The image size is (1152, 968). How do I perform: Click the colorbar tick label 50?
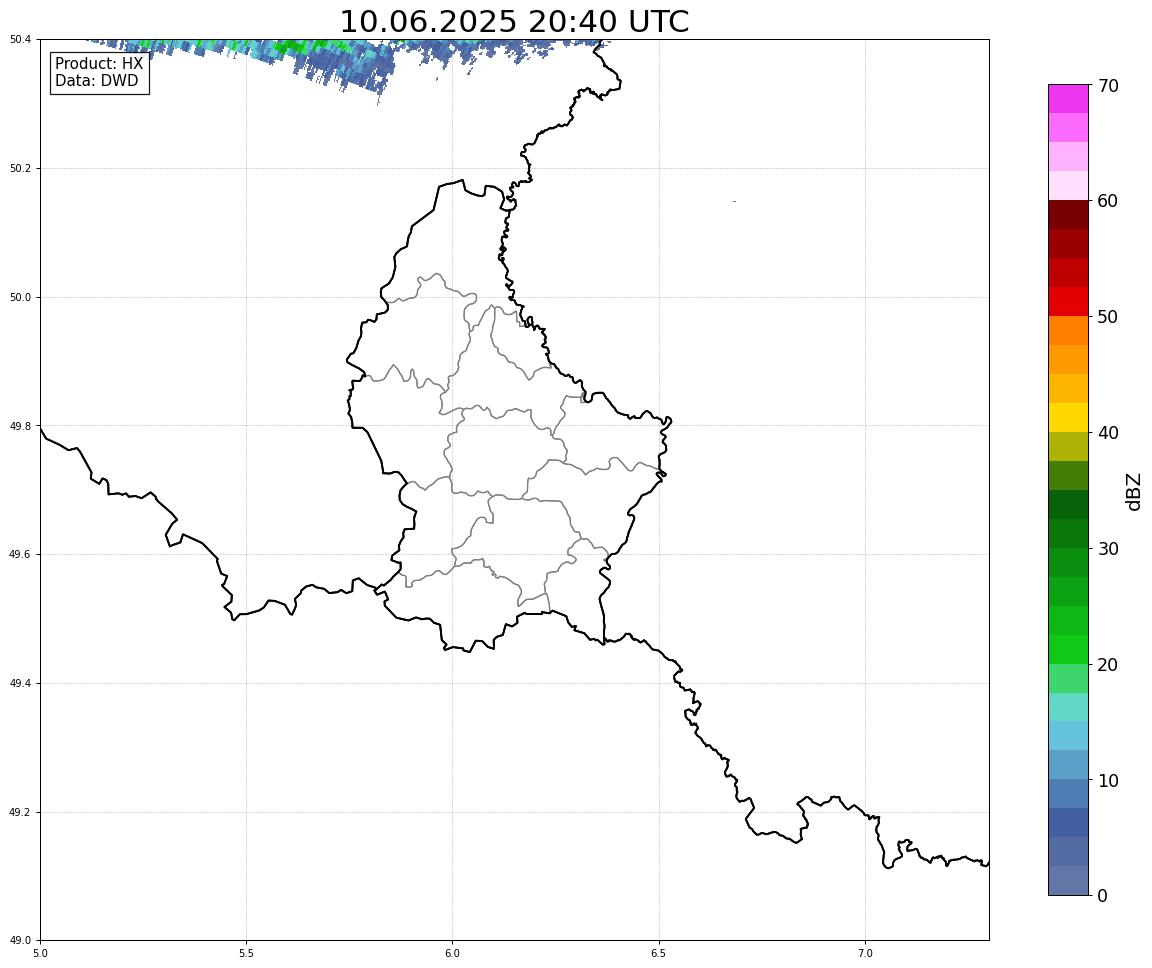(x=1108, y=317)
